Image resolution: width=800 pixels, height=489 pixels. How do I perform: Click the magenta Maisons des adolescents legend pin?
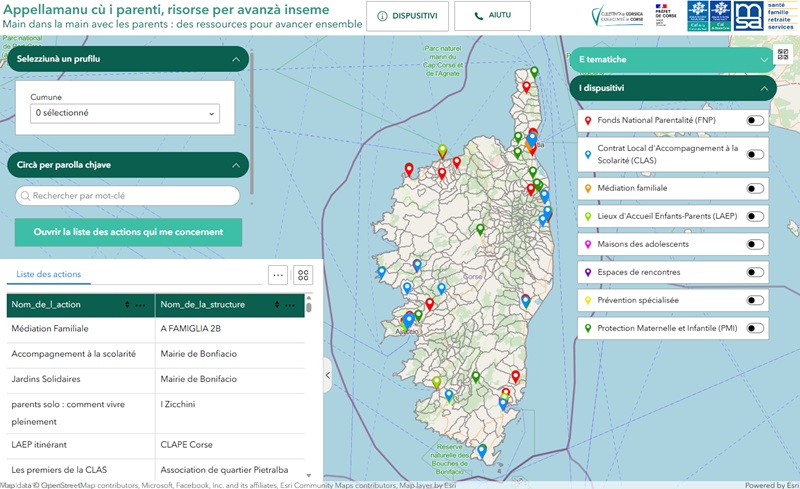pos(588,245)
